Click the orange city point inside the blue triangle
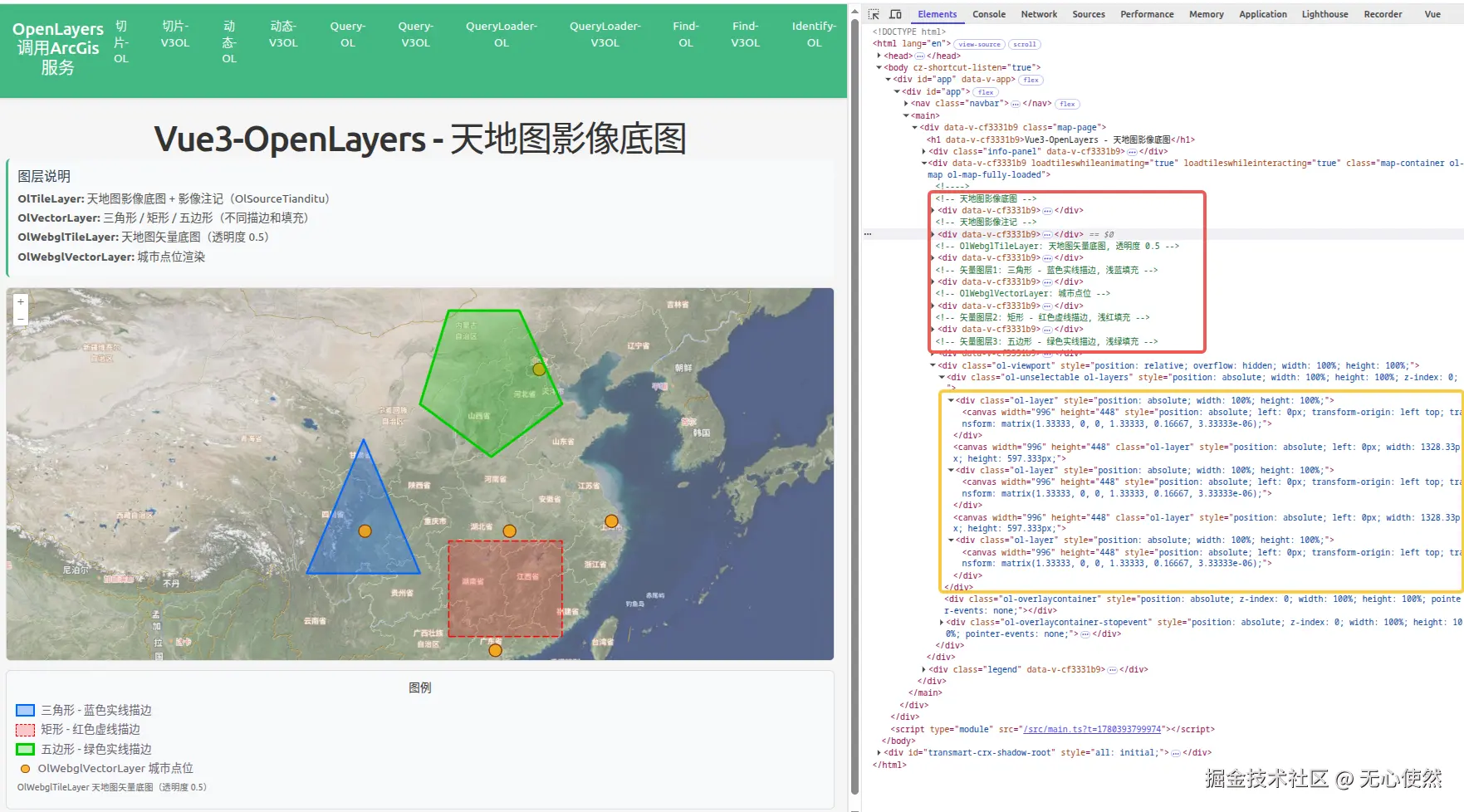The width and height of the screenshot is (1464, 812). pos(365,531)
